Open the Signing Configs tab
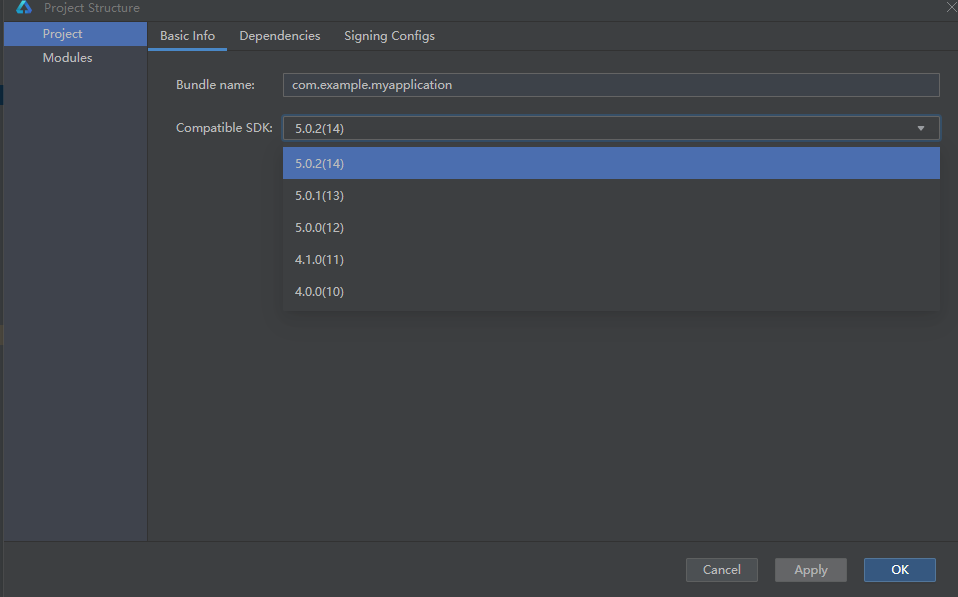The image size is (958, 597). tap(389, 36)
